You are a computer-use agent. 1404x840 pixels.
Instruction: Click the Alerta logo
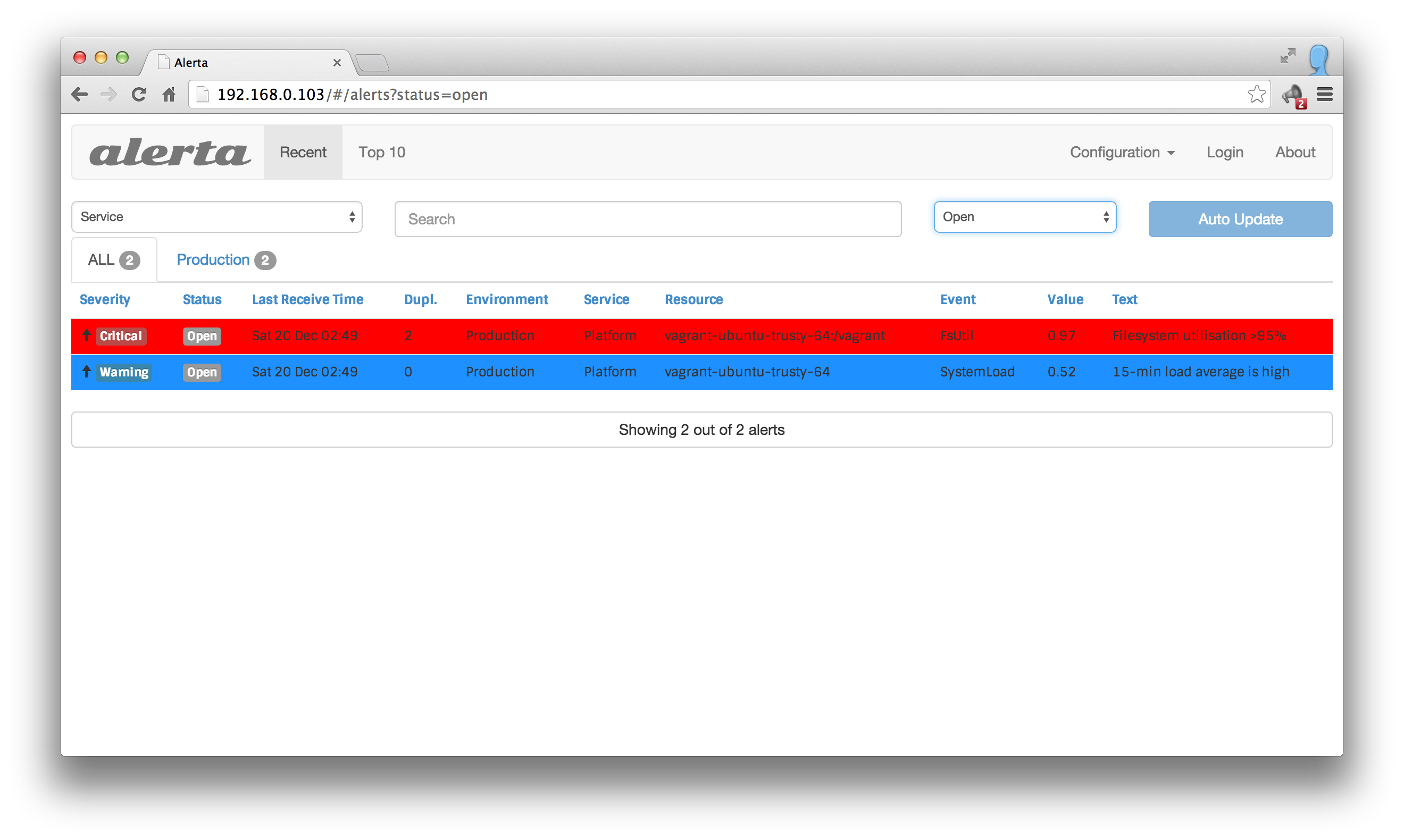click(x=169, y=152)
